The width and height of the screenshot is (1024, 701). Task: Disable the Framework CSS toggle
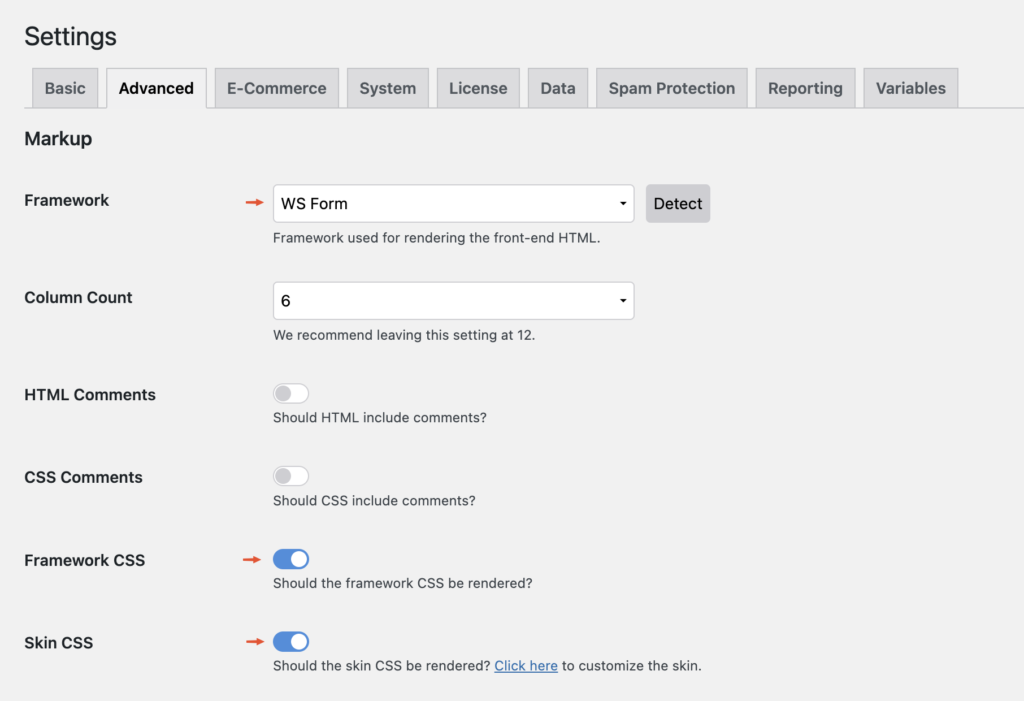[x=291, y=559]
